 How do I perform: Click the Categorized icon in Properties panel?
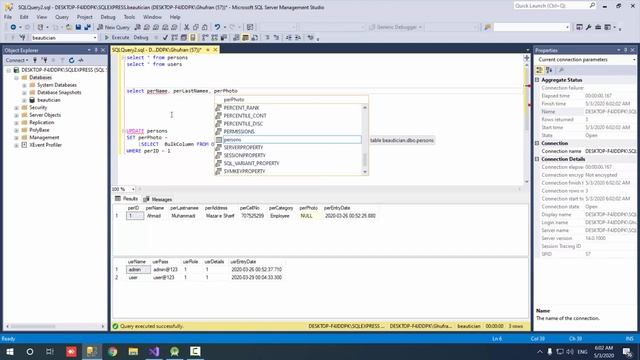[x=540, y=70]
